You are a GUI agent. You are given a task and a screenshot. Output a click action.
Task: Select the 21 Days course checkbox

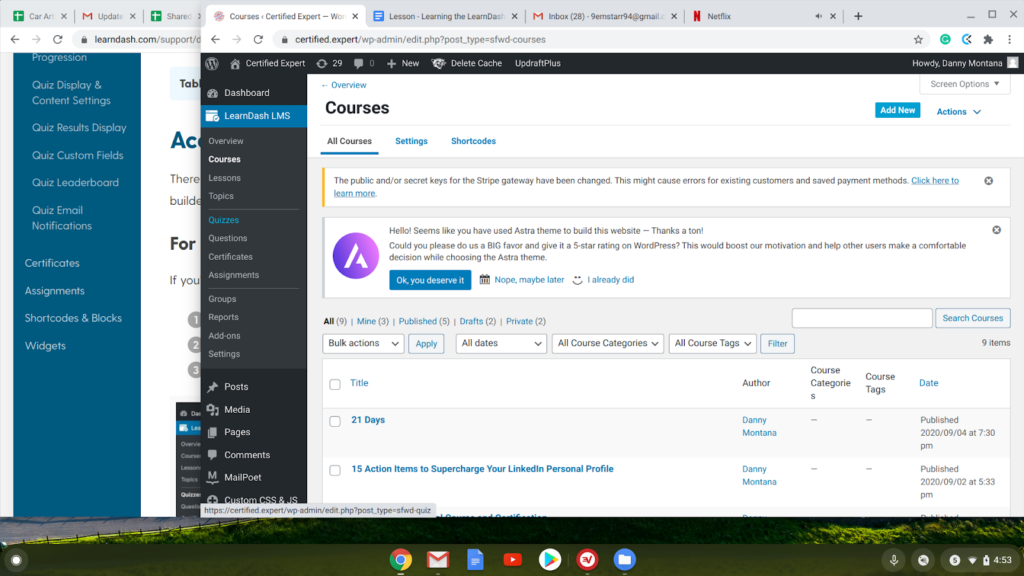(335, 421)
